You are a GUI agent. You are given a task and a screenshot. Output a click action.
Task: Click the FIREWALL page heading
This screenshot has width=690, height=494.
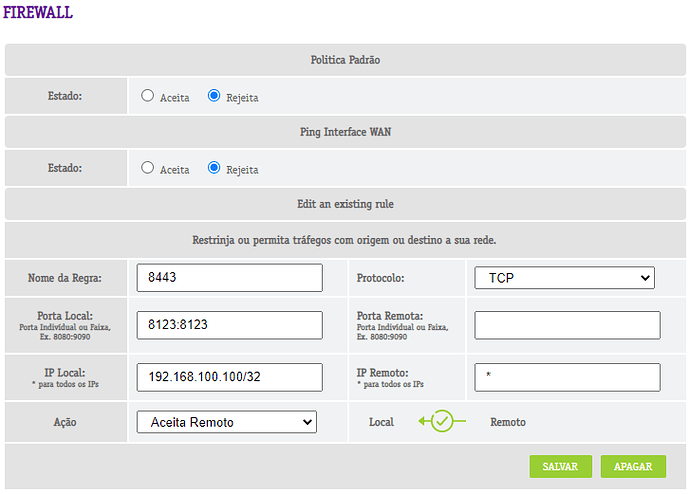tap(38, 12)
